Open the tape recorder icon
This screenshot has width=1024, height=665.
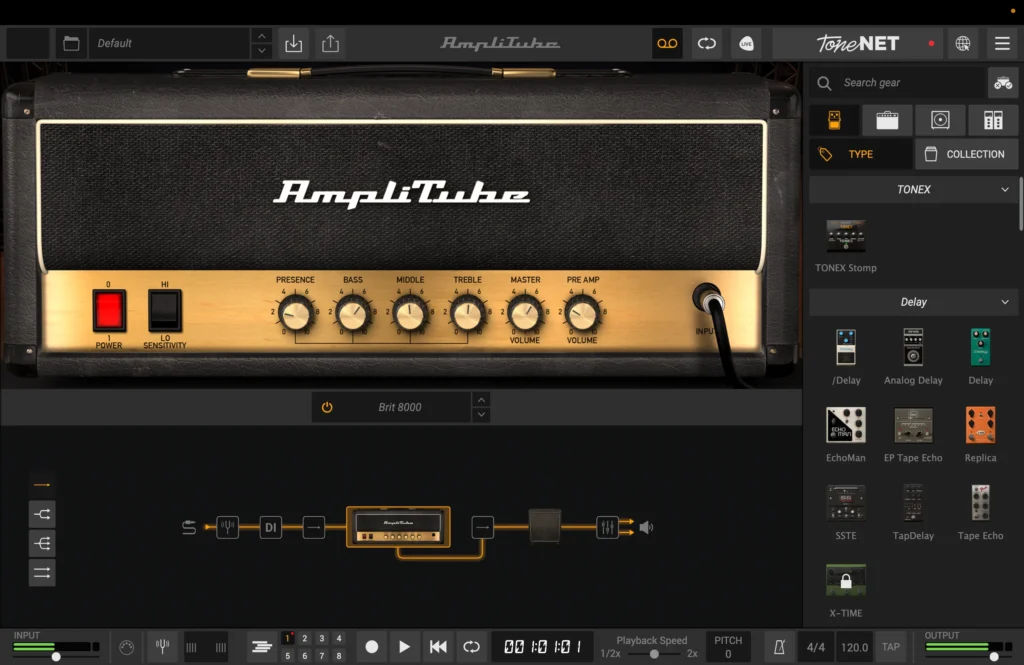pyautogui.click(x=667, y=44)
